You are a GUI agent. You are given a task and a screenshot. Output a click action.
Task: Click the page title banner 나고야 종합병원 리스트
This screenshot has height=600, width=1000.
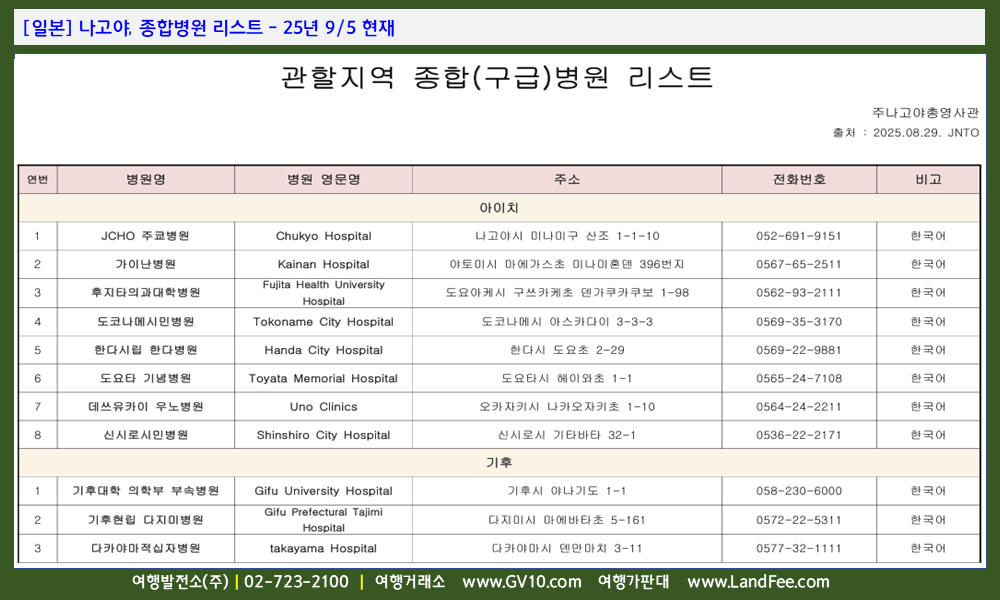[x=208, y=28]
